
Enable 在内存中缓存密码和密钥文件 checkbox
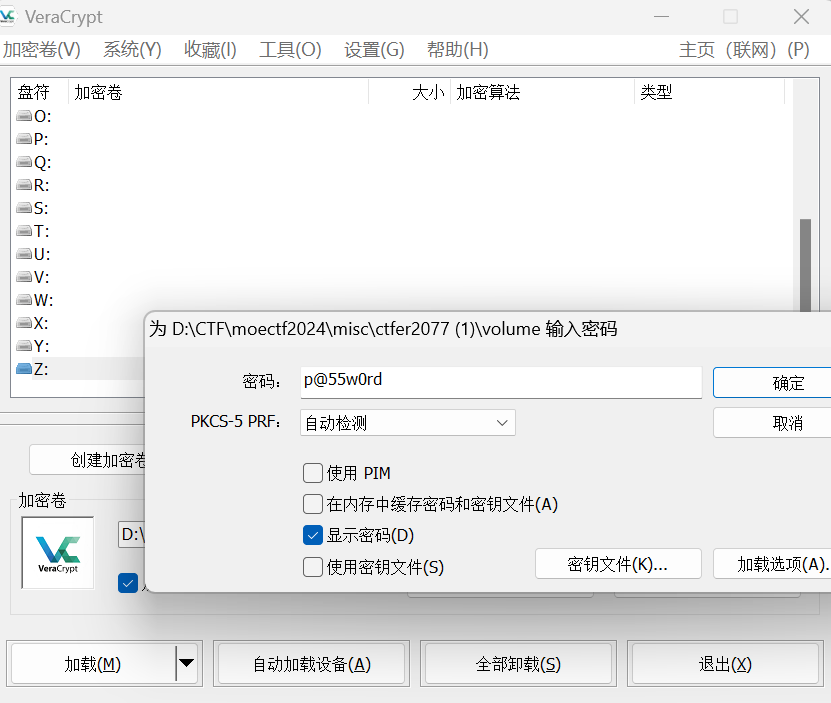point(313,504)
